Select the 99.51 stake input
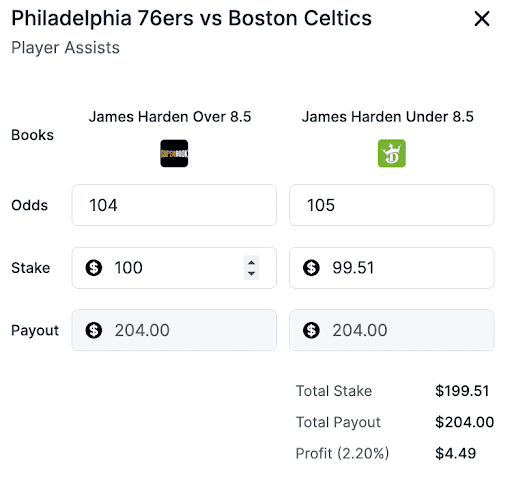 coord(392,268)
